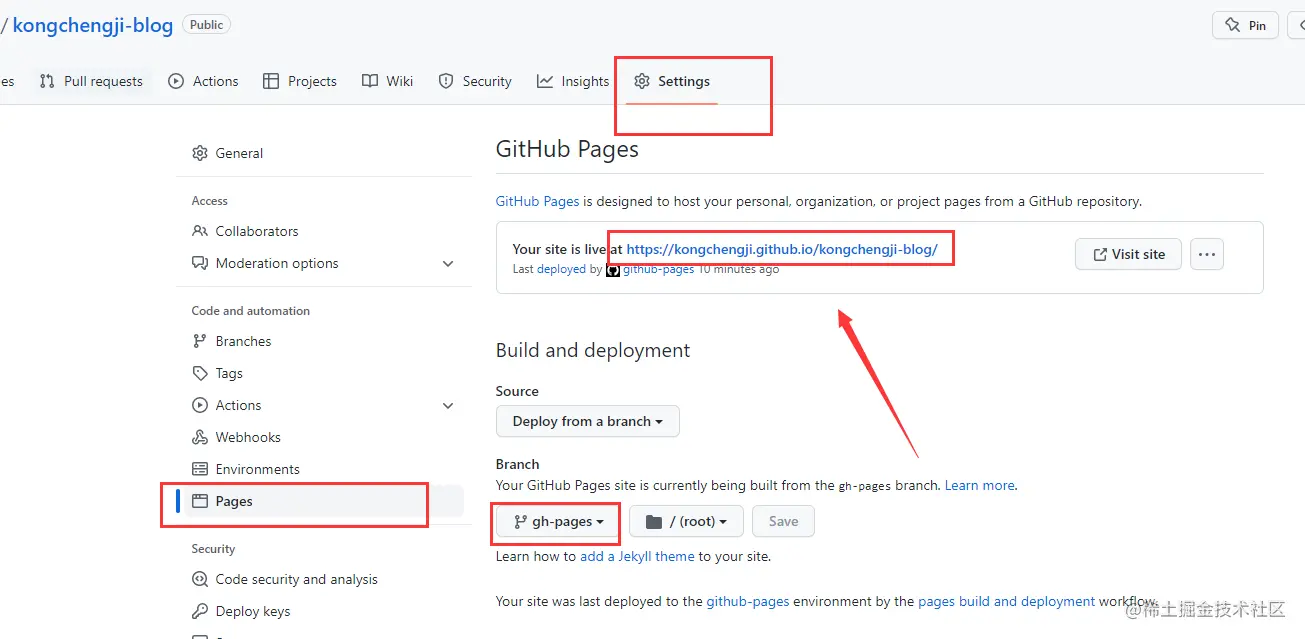Open the Settings tab
The width and height of the screenshot is (1305, 639).
[672, 81]
